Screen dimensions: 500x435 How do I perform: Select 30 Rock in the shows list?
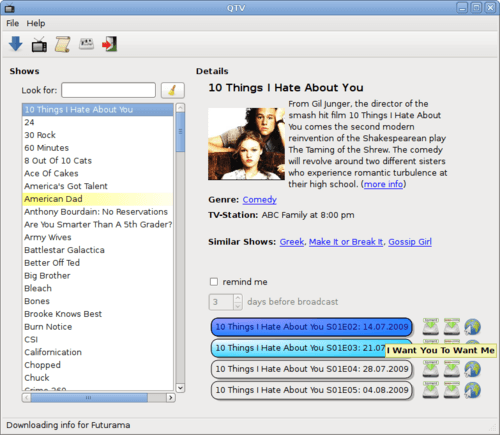98,135
